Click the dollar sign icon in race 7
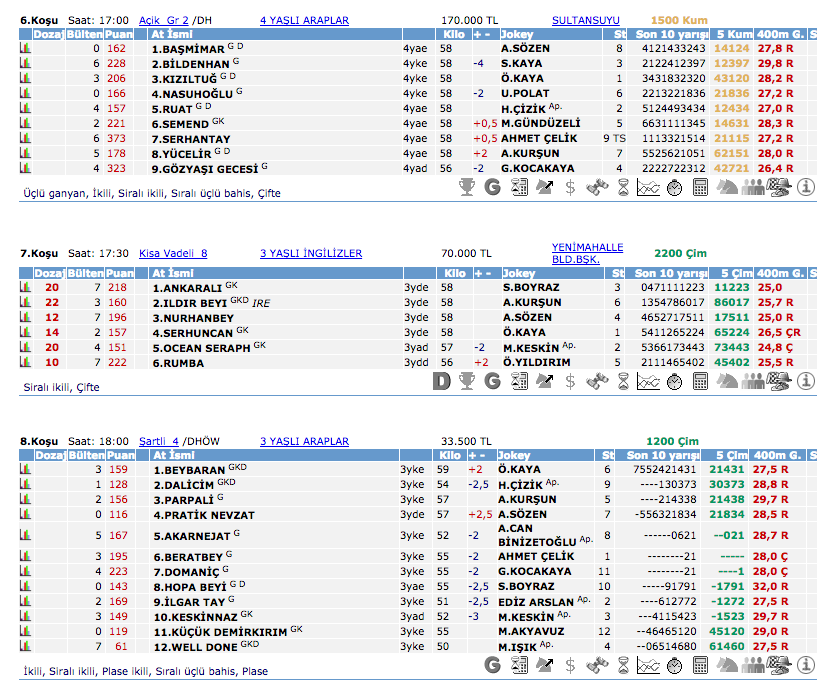The width and height of the screenshot is (838, 691). tap(570, 380)
